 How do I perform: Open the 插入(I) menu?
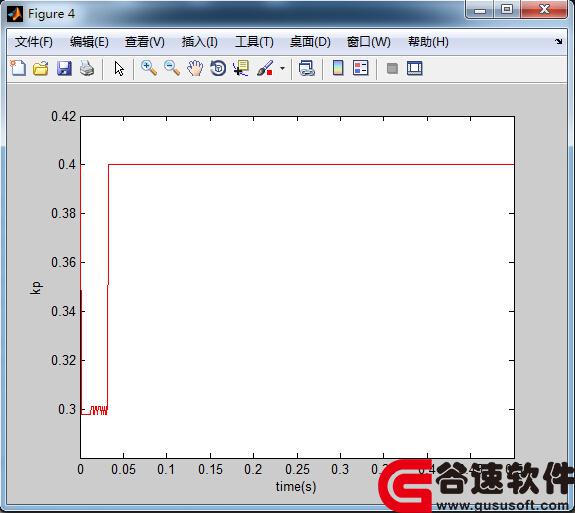[199, 42]
